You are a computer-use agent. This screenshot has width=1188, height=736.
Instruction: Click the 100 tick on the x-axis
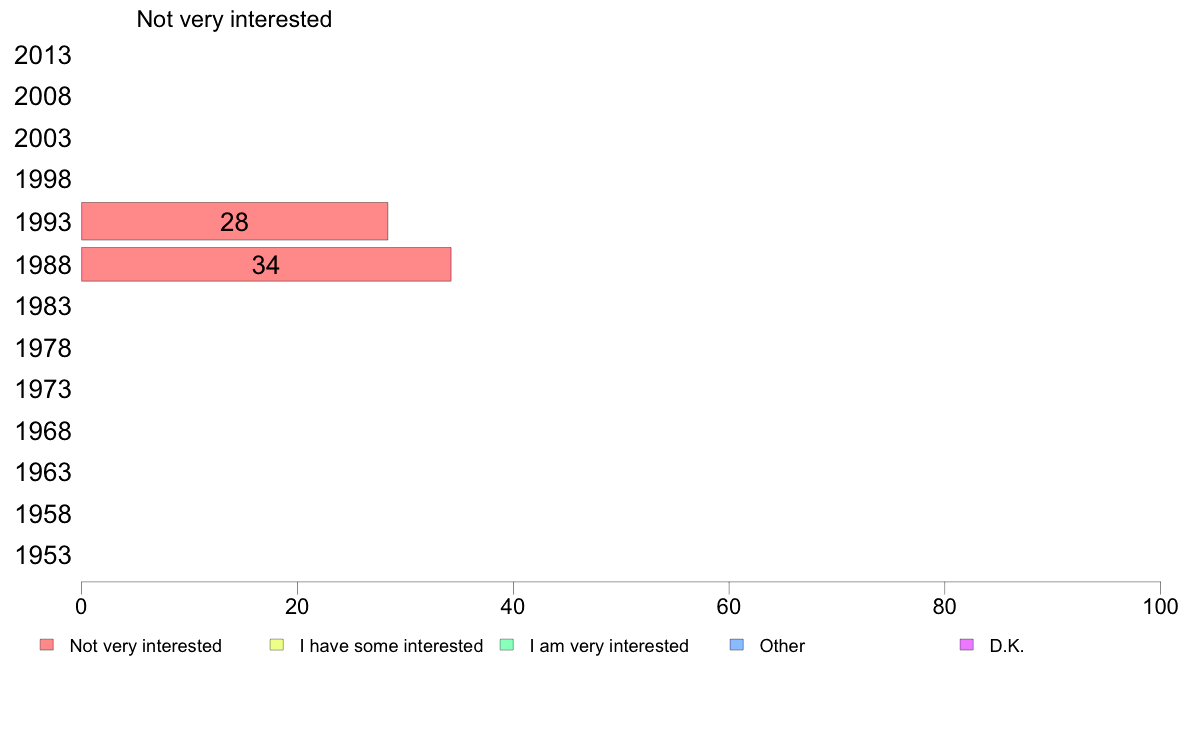pos(1160,606)
